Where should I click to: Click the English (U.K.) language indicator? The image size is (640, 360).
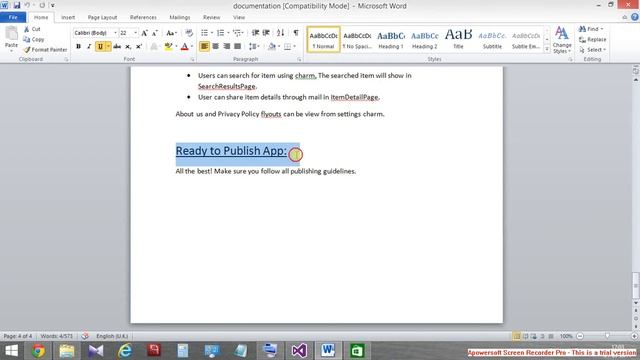click(x=112, y=336)
